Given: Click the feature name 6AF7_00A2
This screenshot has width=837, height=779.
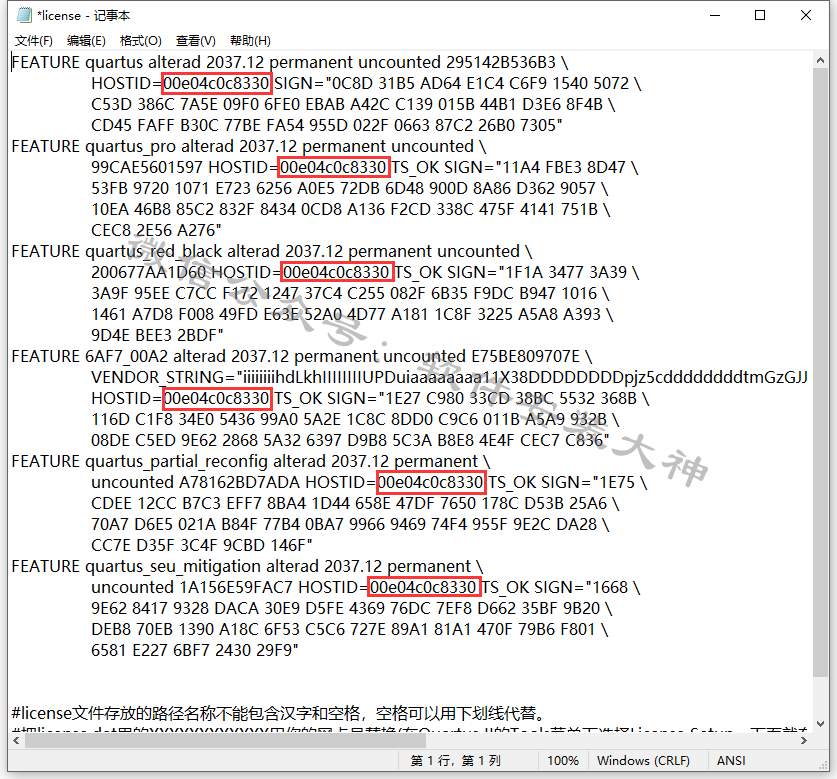Looking at the screenshot, I should pyautogui.click(x=127, y=356).
